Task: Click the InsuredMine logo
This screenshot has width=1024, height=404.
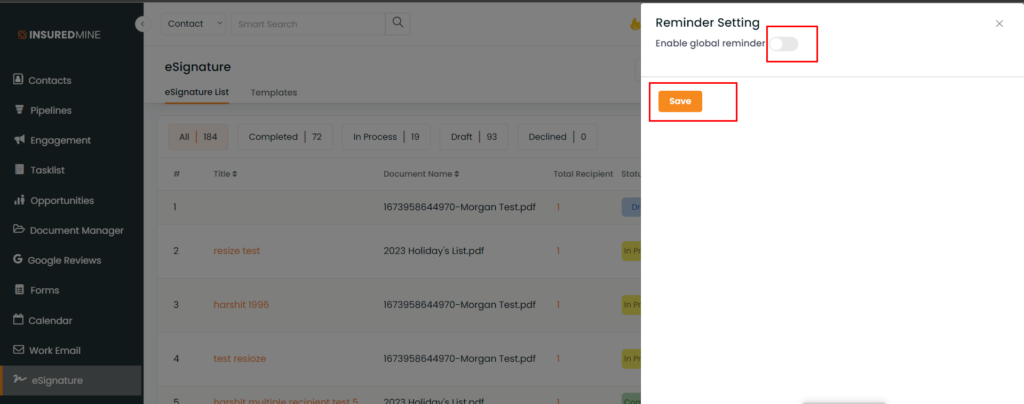Action: point(59,35)
